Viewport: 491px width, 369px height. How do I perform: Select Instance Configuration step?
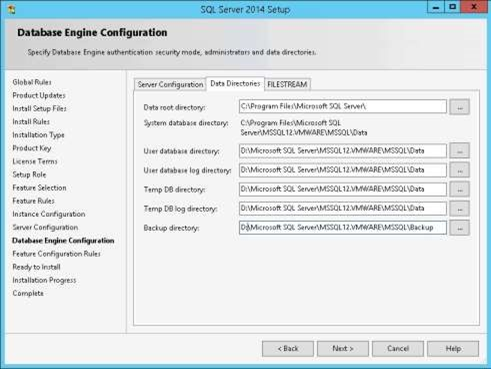tap(49, 214)
